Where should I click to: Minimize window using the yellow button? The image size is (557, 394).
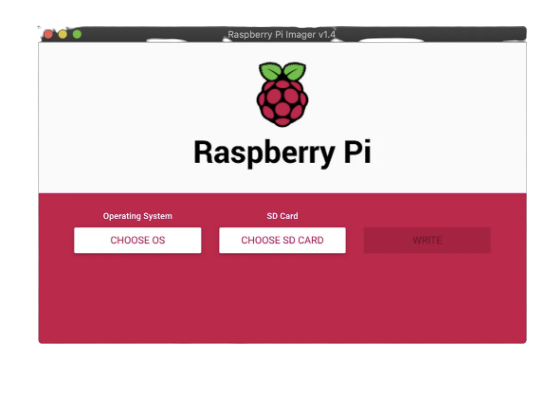pyautogui.click(x=63, y=34)
